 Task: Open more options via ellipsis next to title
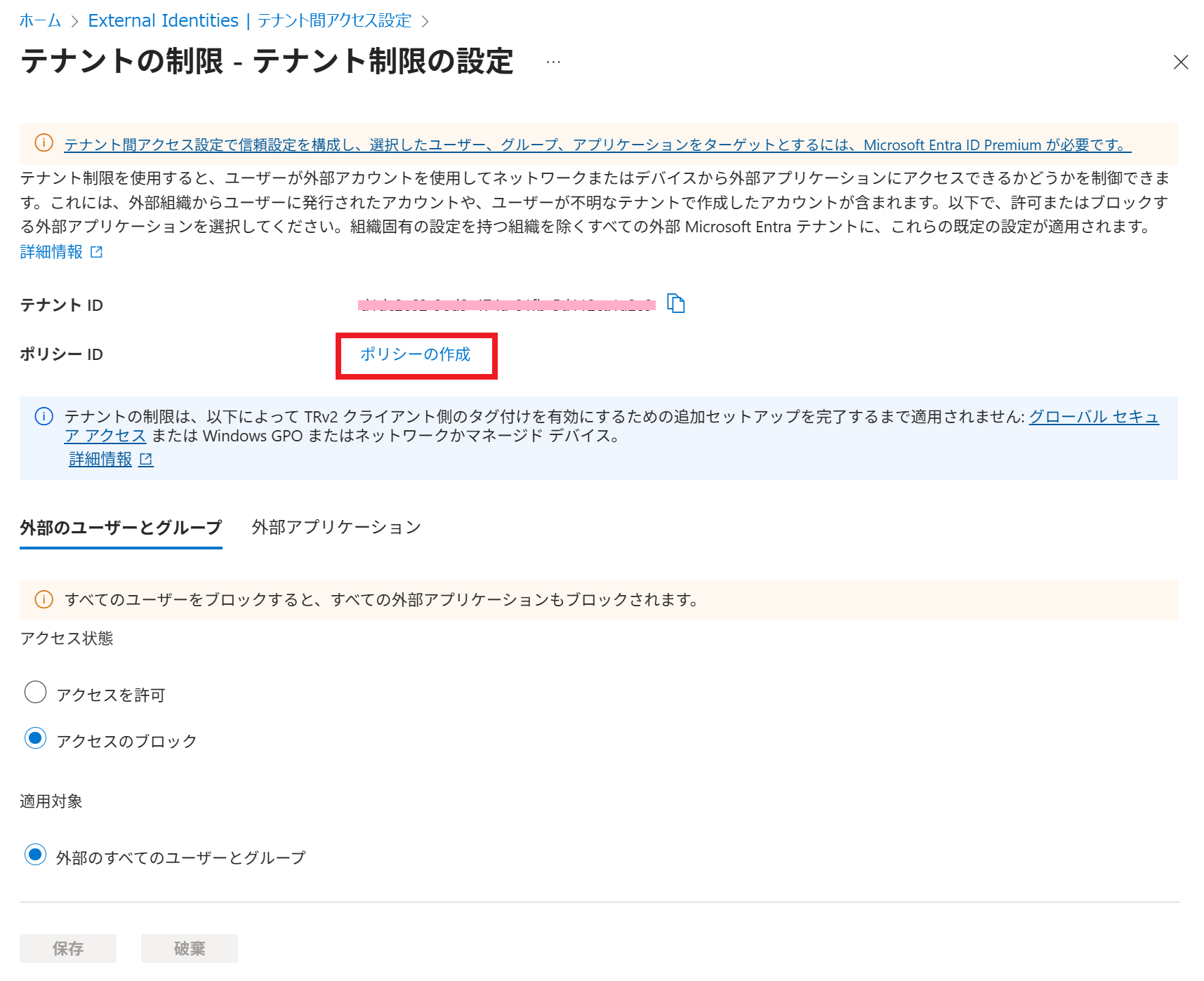click(553, 61)
